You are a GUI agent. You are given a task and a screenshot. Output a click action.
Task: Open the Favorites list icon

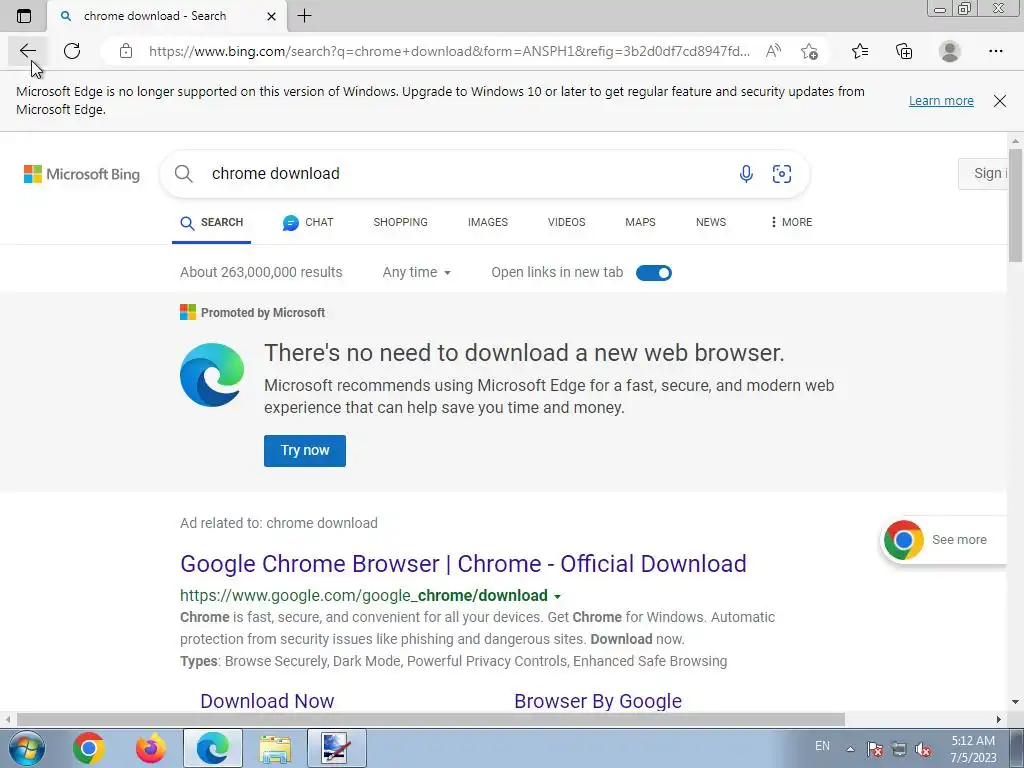click(860, 51)
